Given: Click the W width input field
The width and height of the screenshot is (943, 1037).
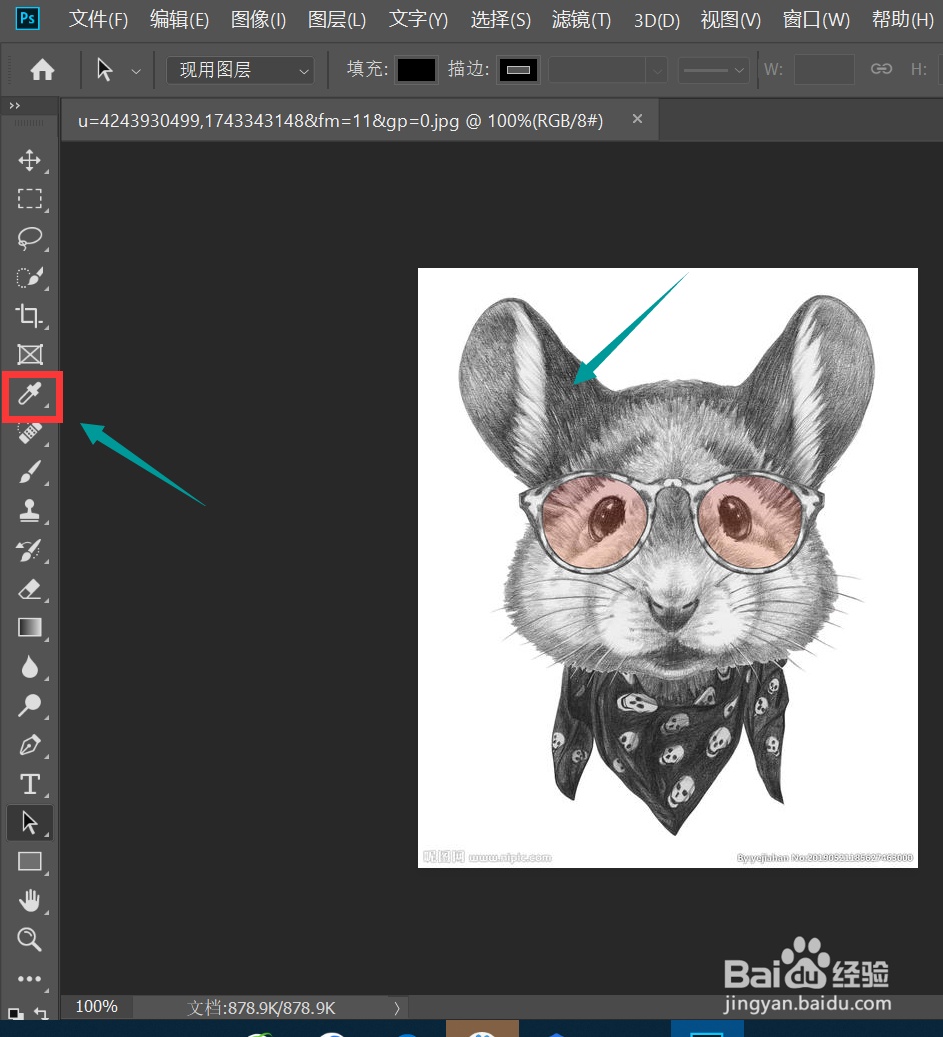Looking at the screenshot, I should click(x=824, y=70).
